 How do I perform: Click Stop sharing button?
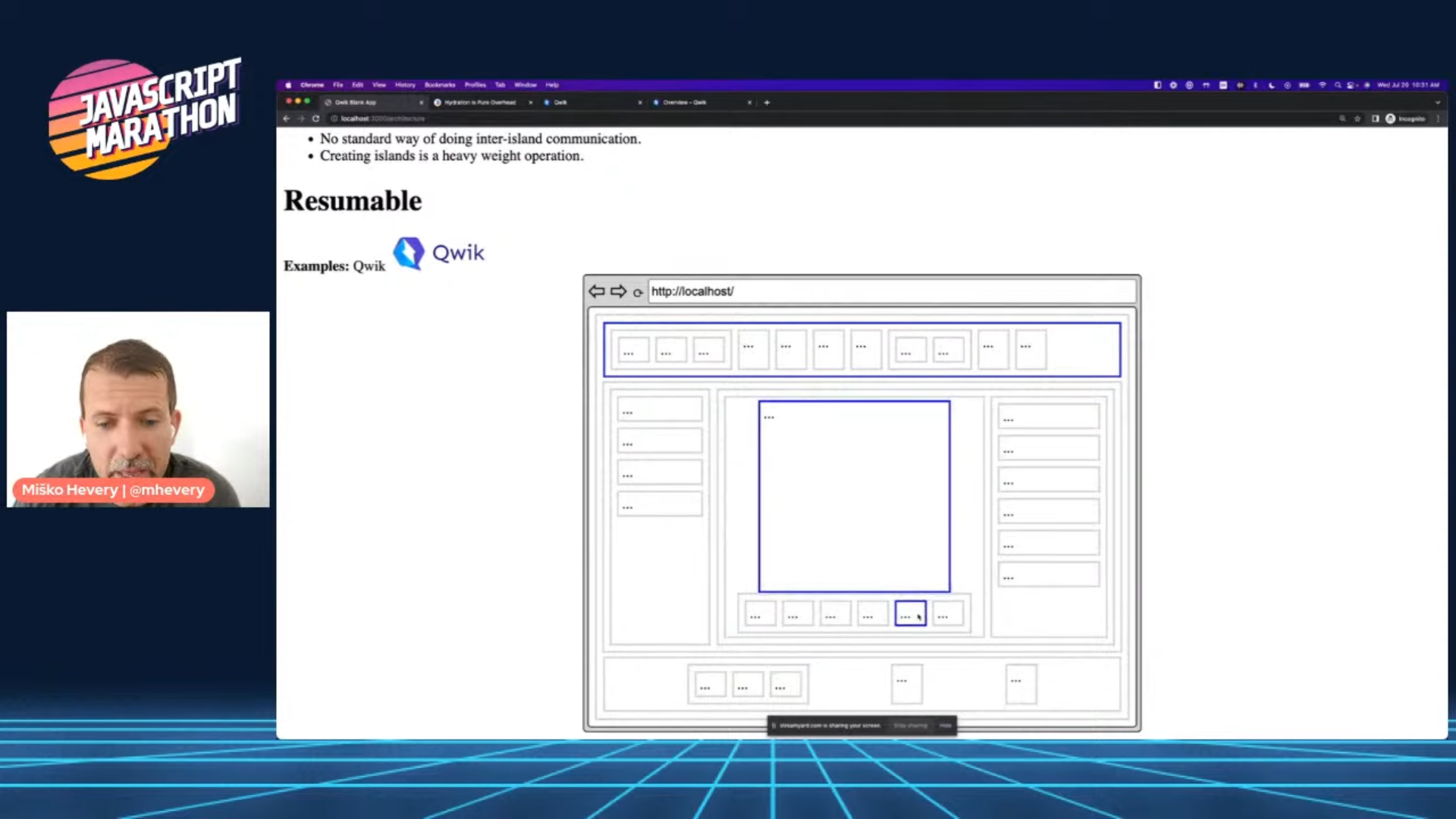[x=910, y=726]
